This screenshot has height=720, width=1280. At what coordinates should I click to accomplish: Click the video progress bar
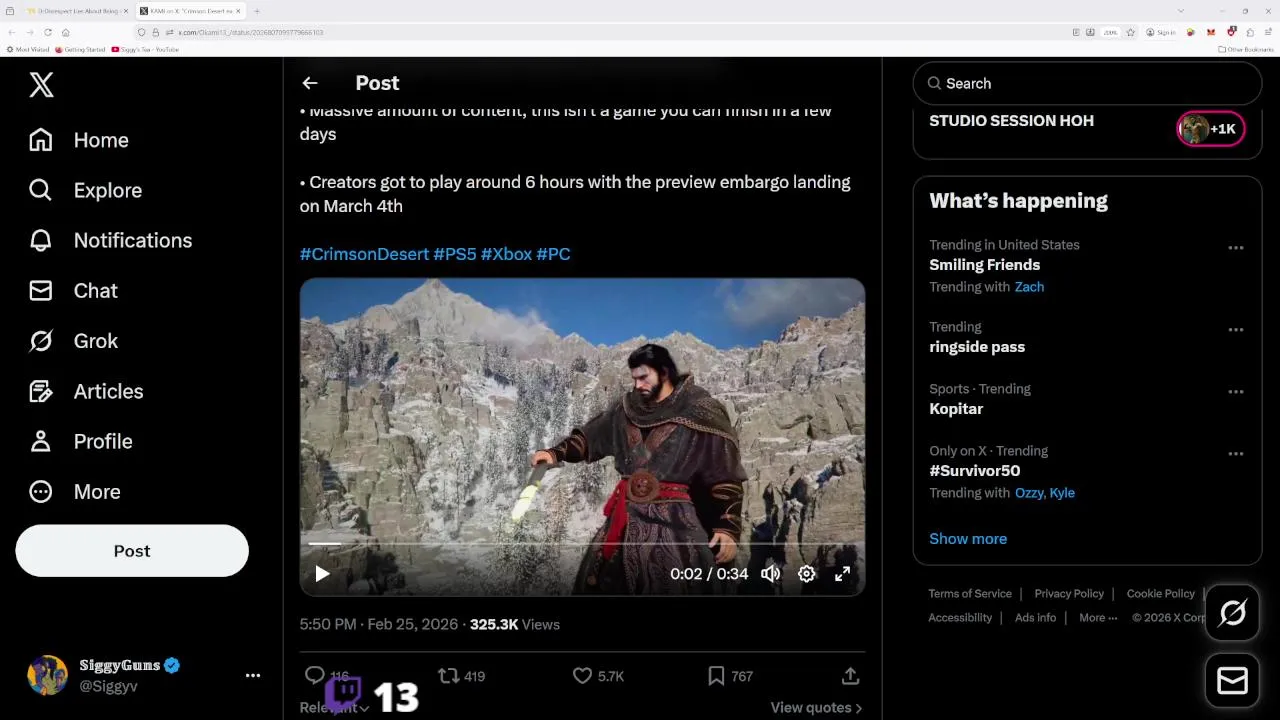pyautogui.click(x=582, y=544)
